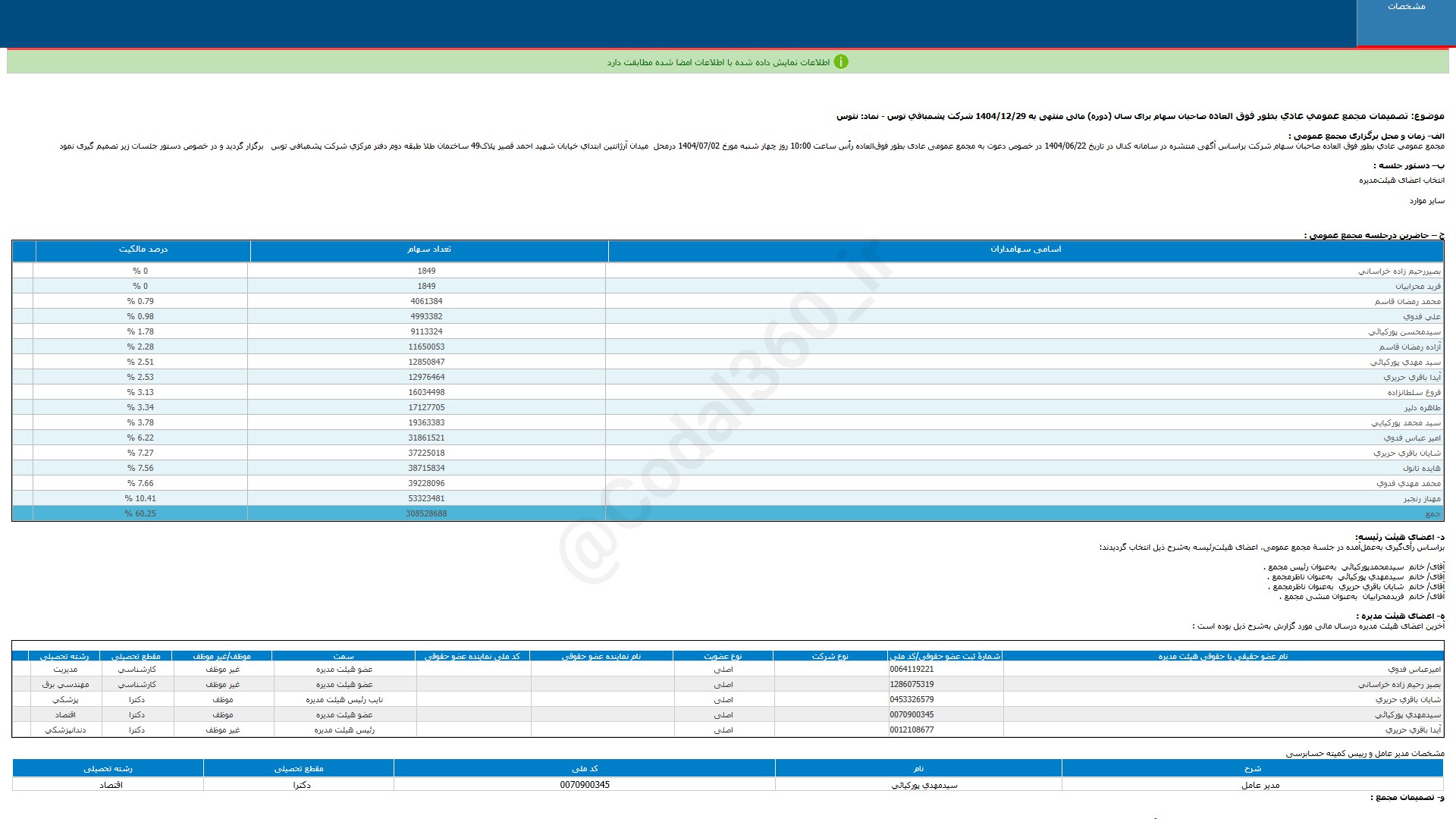Click the رشته تحصيلي header in board table
The image size is (1456, 819).
click(64, 657)
